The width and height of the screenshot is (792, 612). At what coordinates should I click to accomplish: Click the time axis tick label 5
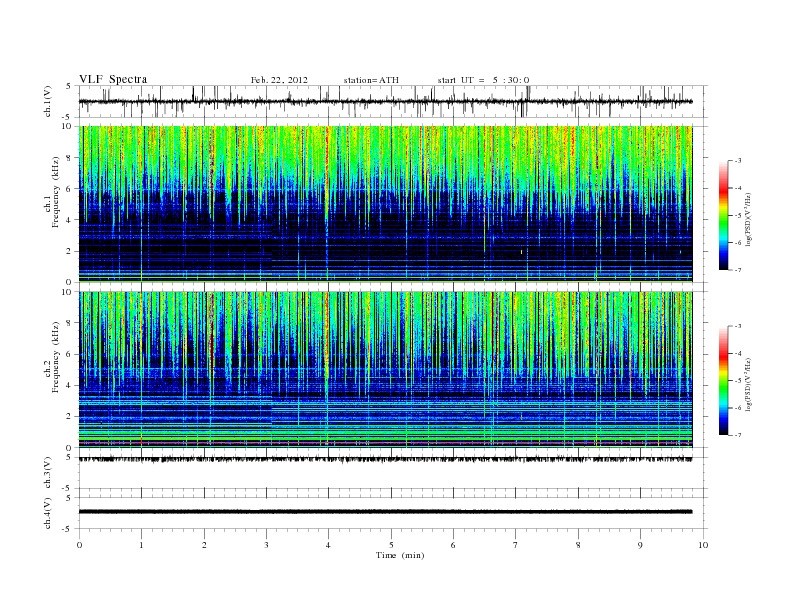[391, 545]
